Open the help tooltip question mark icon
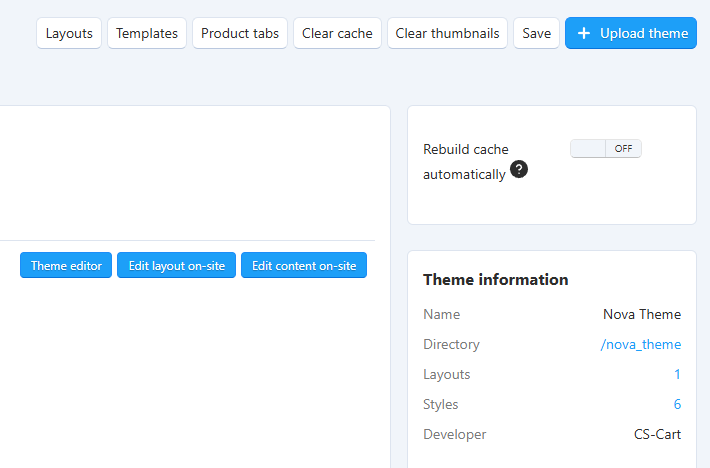Screen dimensions: 710x468 518,170
